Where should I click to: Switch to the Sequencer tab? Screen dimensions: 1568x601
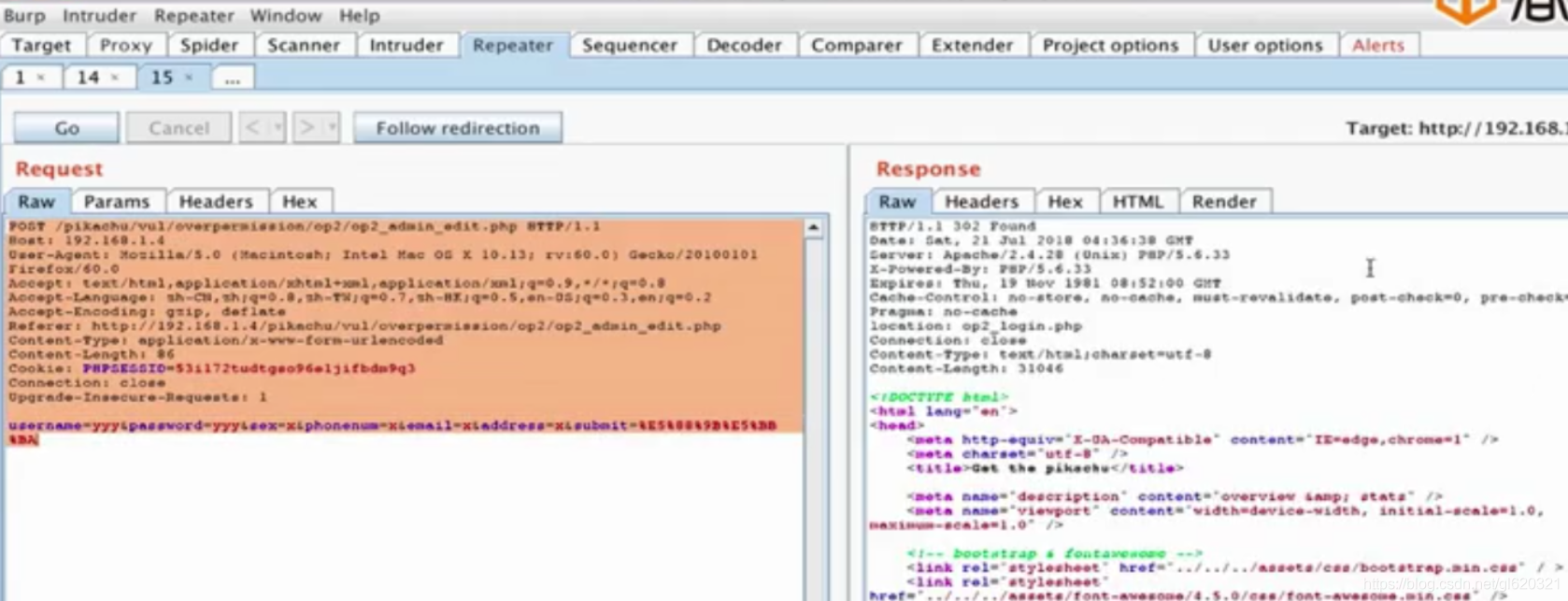click(630, 45)
